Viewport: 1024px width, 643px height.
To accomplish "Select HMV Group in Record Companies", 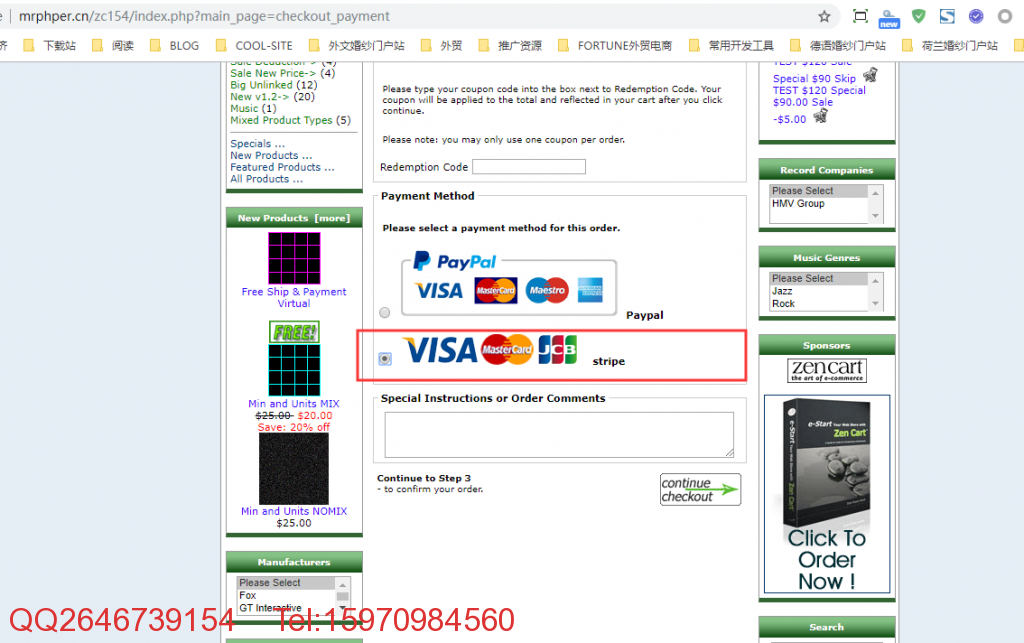I will click(x=819, y=204).
